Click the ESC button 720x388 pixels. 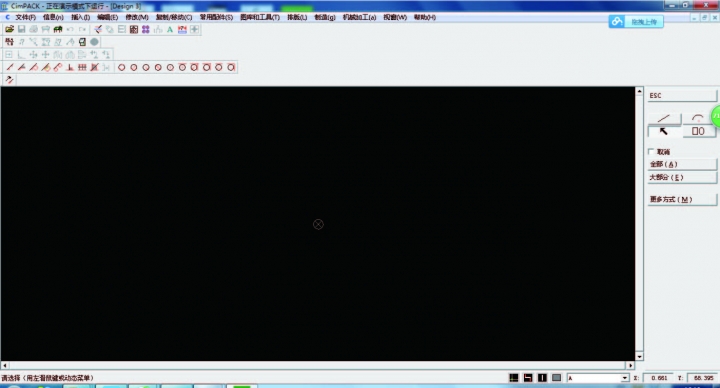pyautogui.click(x=682, y=96)
